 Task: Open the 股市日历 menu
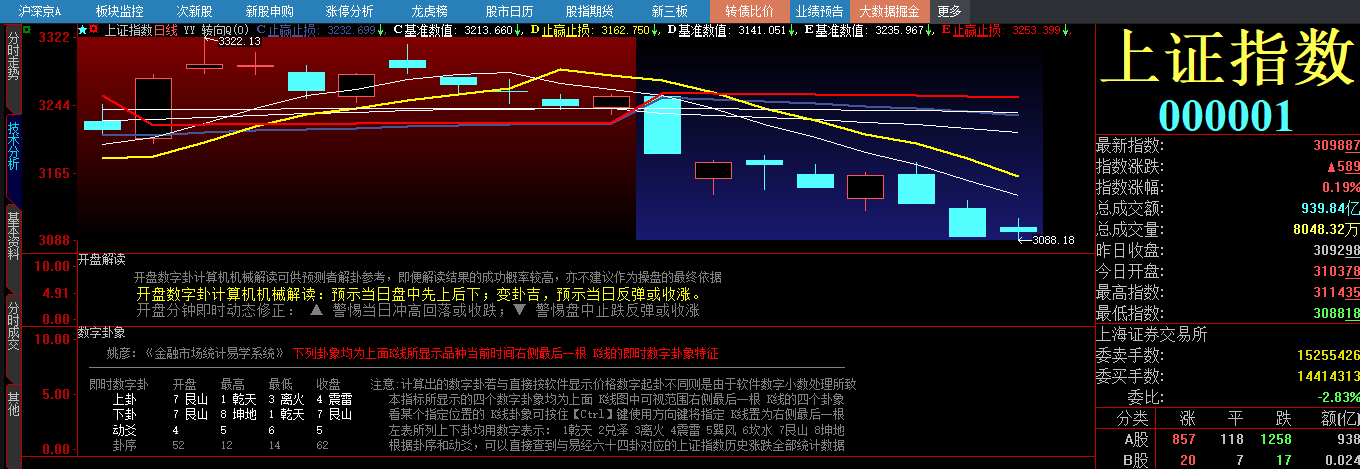(509, 11)
